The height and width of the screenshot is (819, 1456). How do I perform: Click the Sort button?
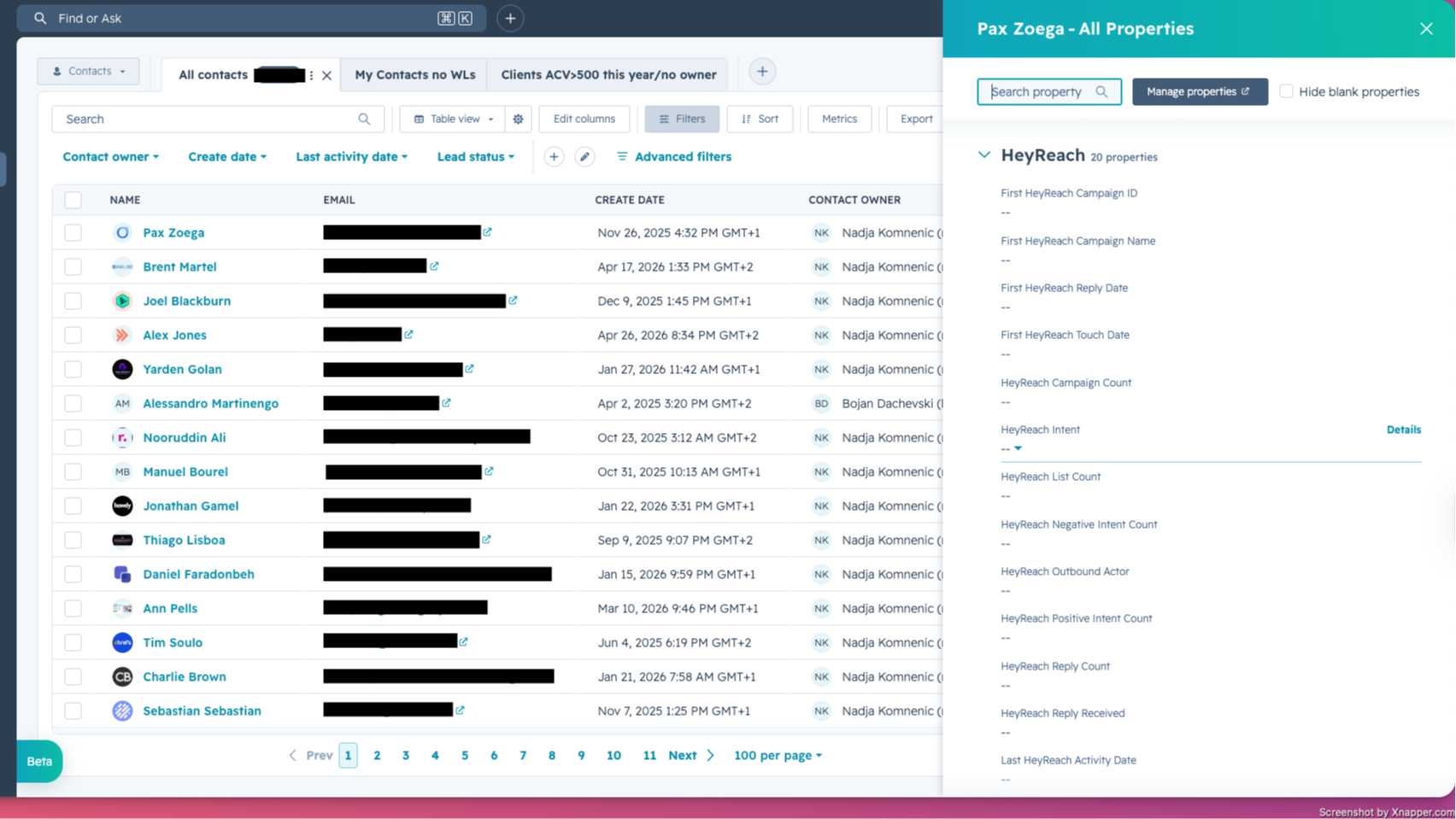[760, 119]
